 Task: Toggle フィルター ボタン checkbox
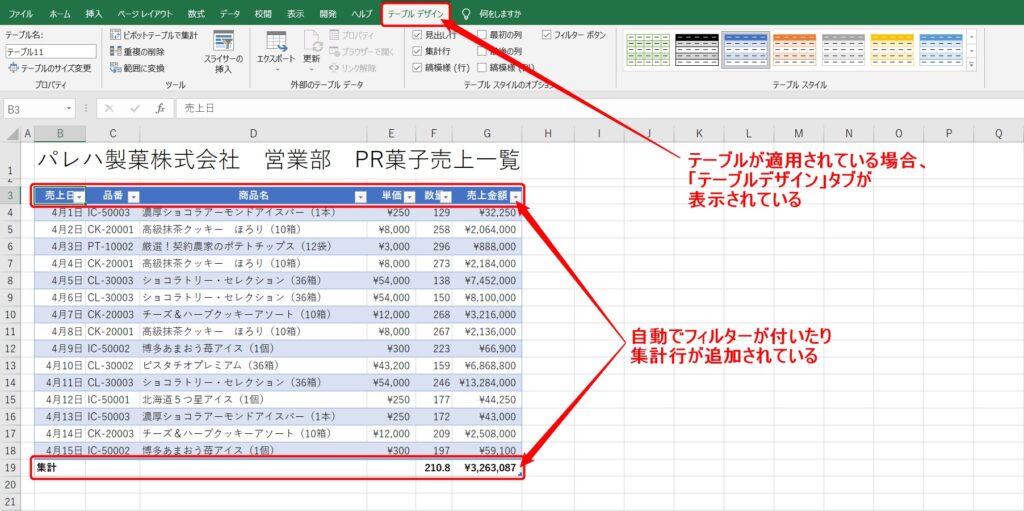click(547, 35)
